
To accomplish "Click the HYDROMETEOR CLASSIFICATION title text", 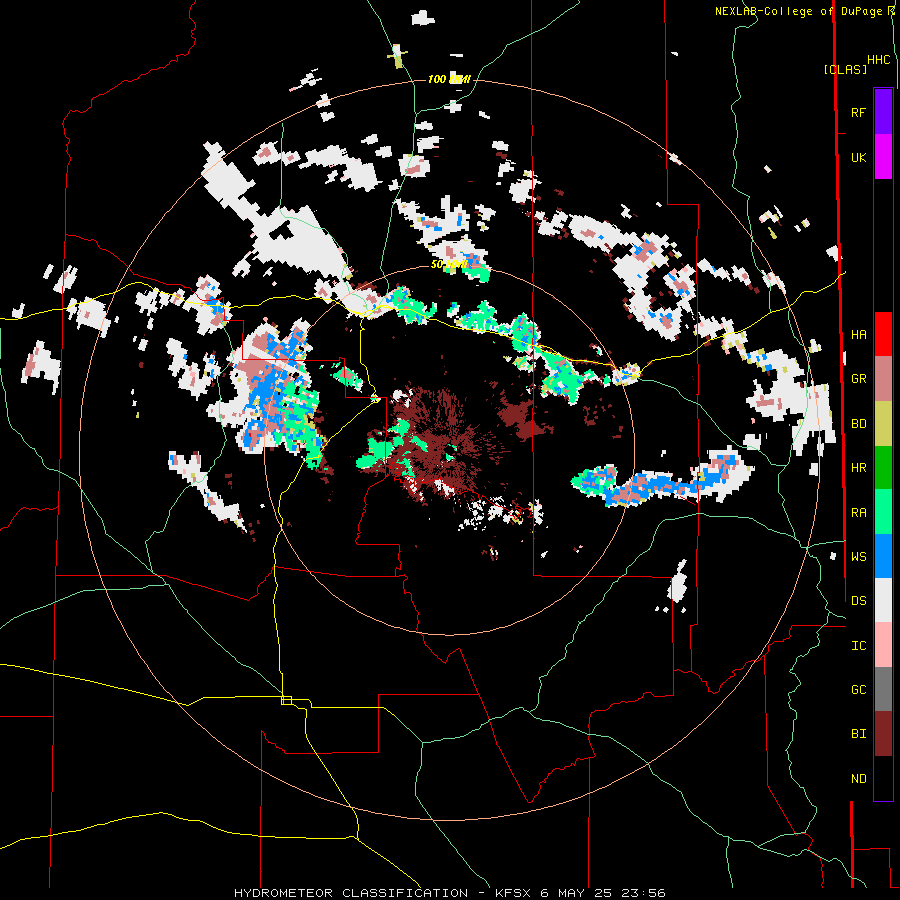I will [351, 893].
